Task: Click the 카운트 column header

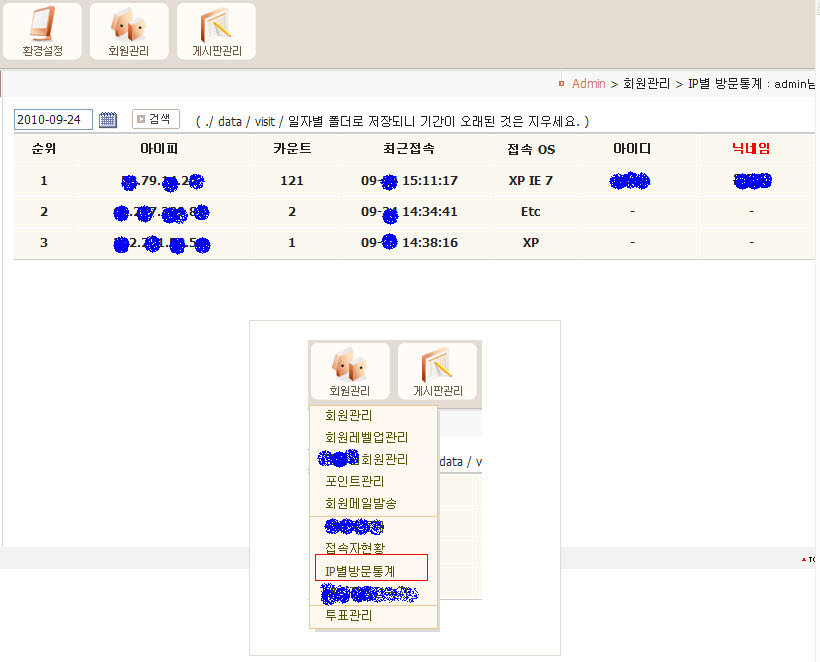Action: click(x=292, y=148)
